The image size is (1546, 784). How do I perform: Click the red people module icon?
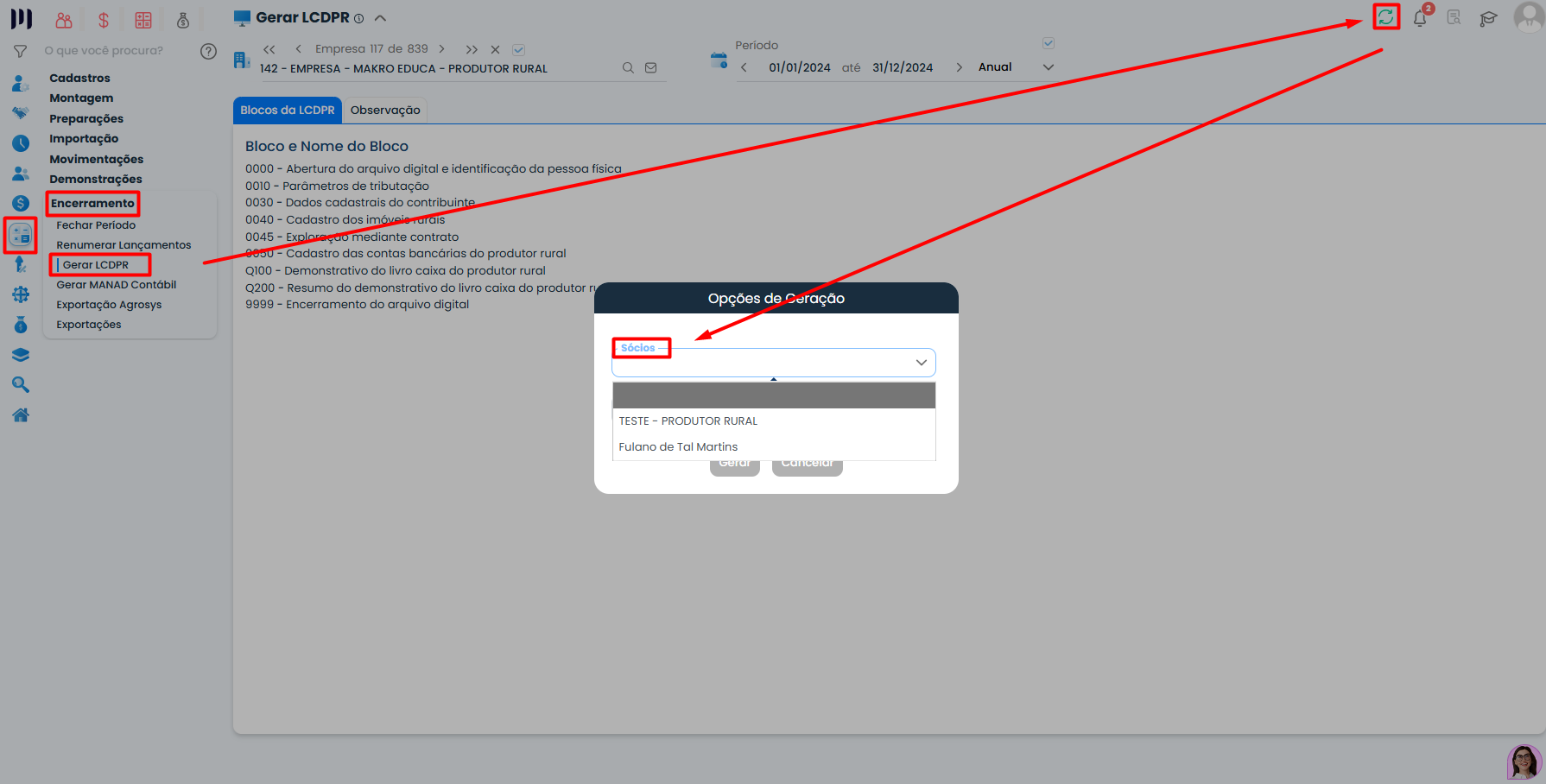coord(64,20)
